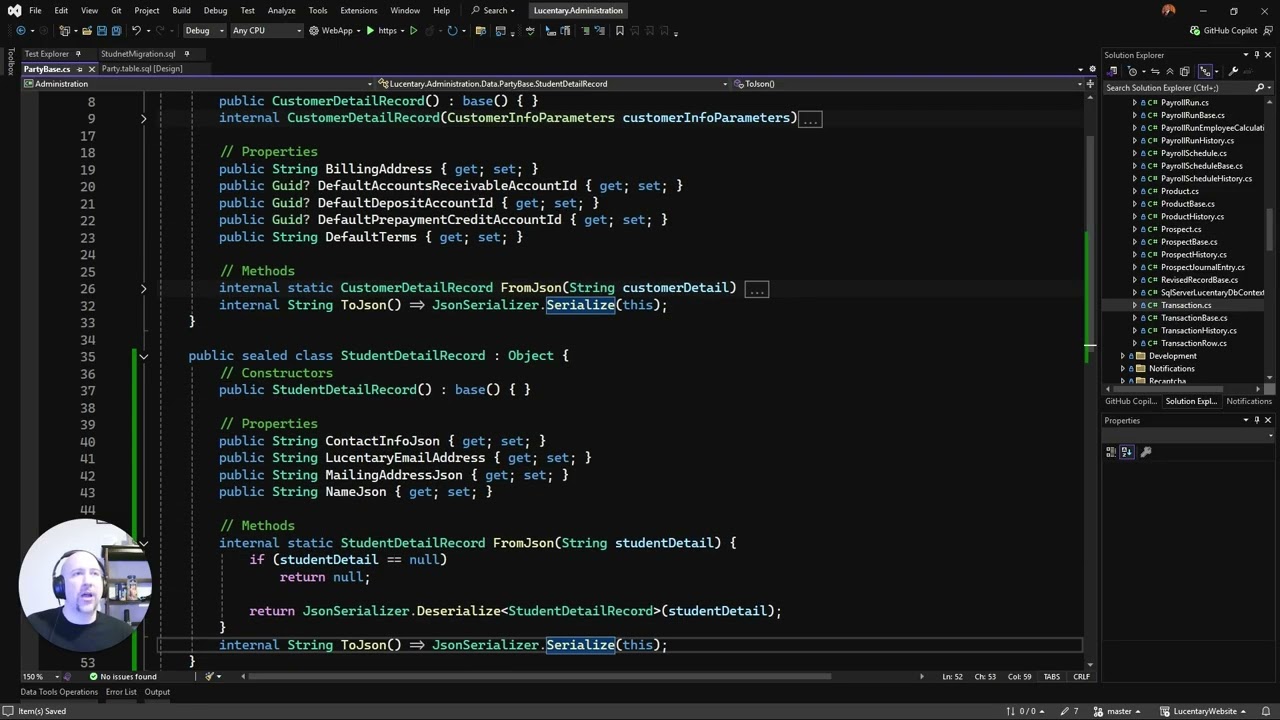
Task: Click LucentaryWebsite repository button
Action: pos(1205,711)
